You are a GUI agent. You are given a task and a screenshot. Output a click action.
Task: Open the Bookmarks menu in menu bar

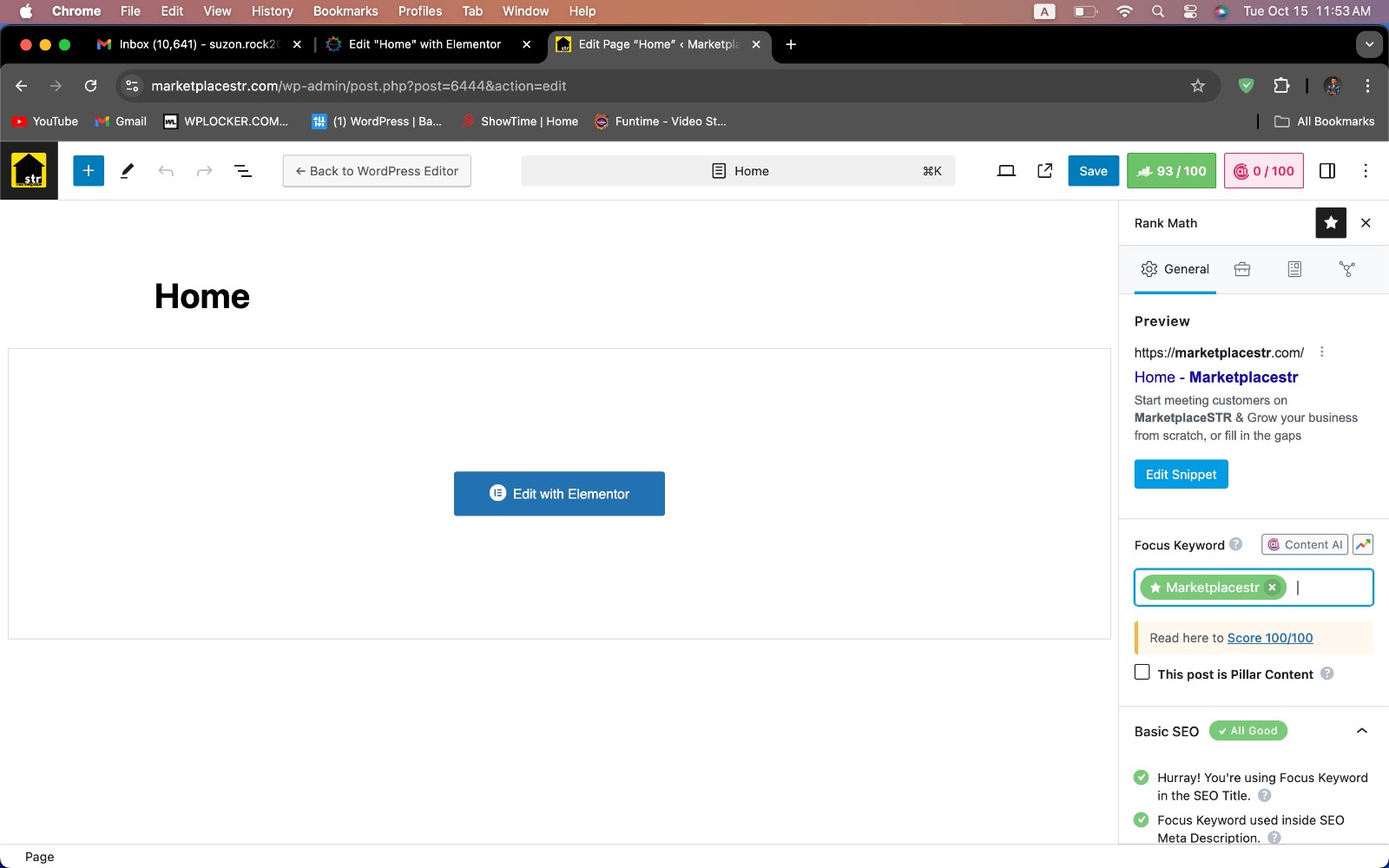point(346,11)
